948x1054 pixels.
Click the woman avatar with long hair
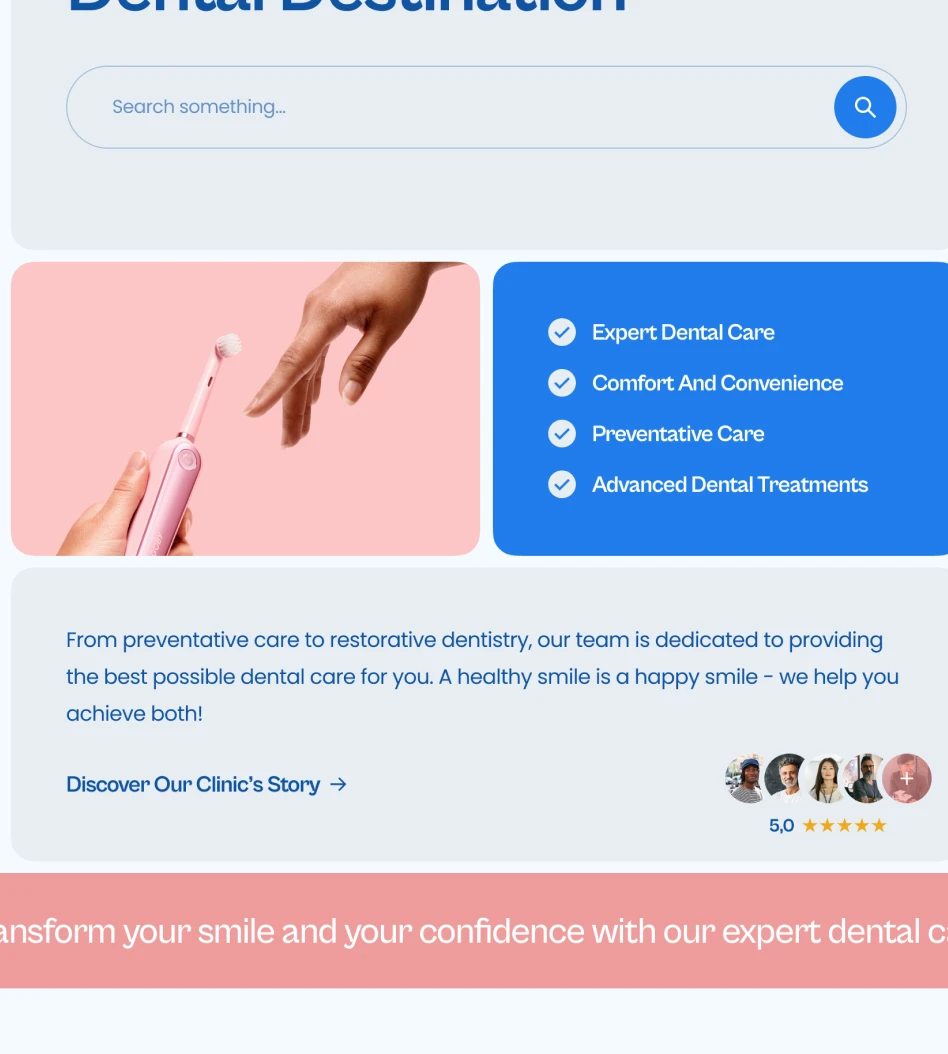click(826, 778)
